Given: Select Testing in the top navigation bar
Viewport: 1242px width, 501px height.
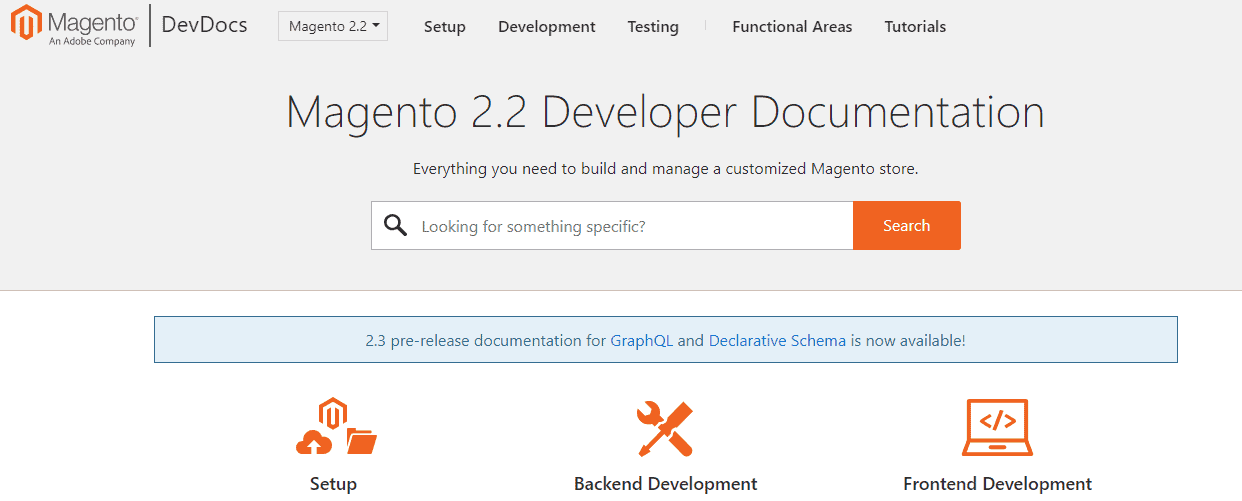Looking at the screenshot, I should 652,27.
